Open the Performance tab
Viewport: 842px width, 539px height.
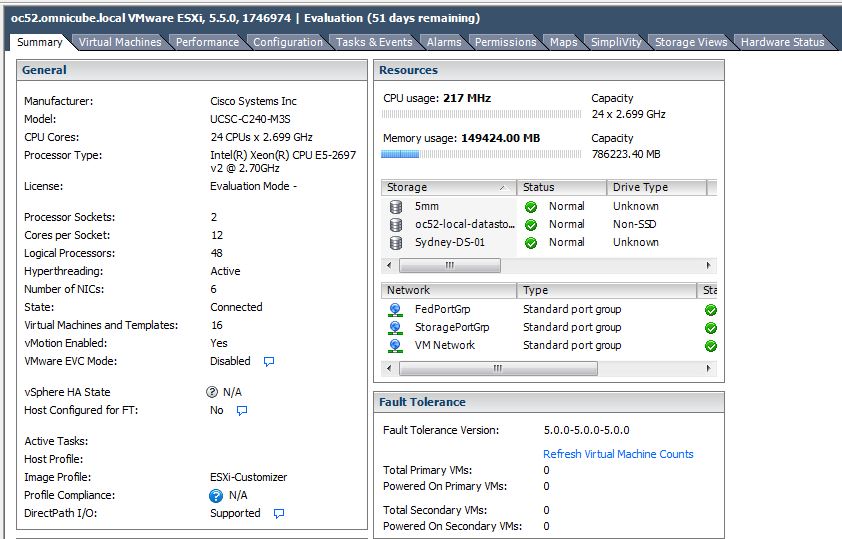(207, 42)
